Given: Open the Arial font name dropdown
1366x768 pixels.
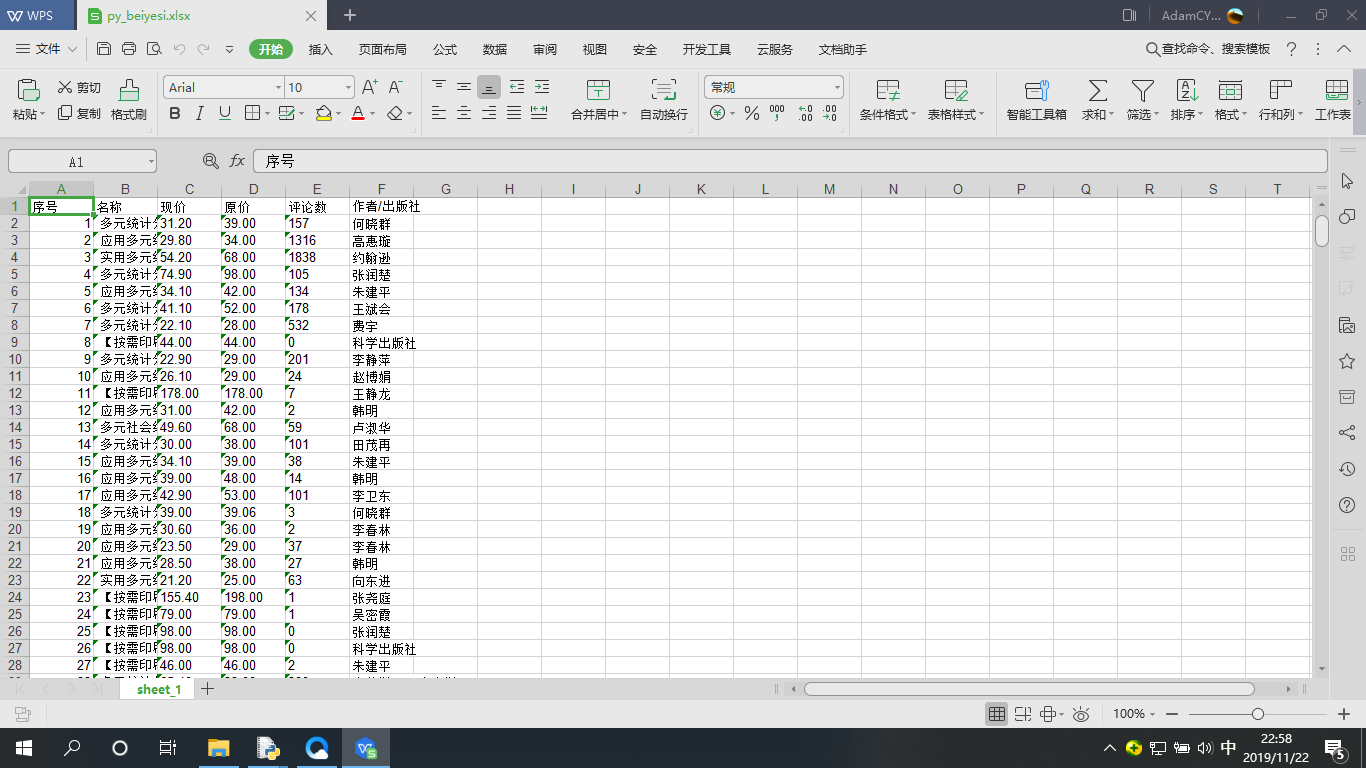Looking at the screenshot, I should 276,88.
